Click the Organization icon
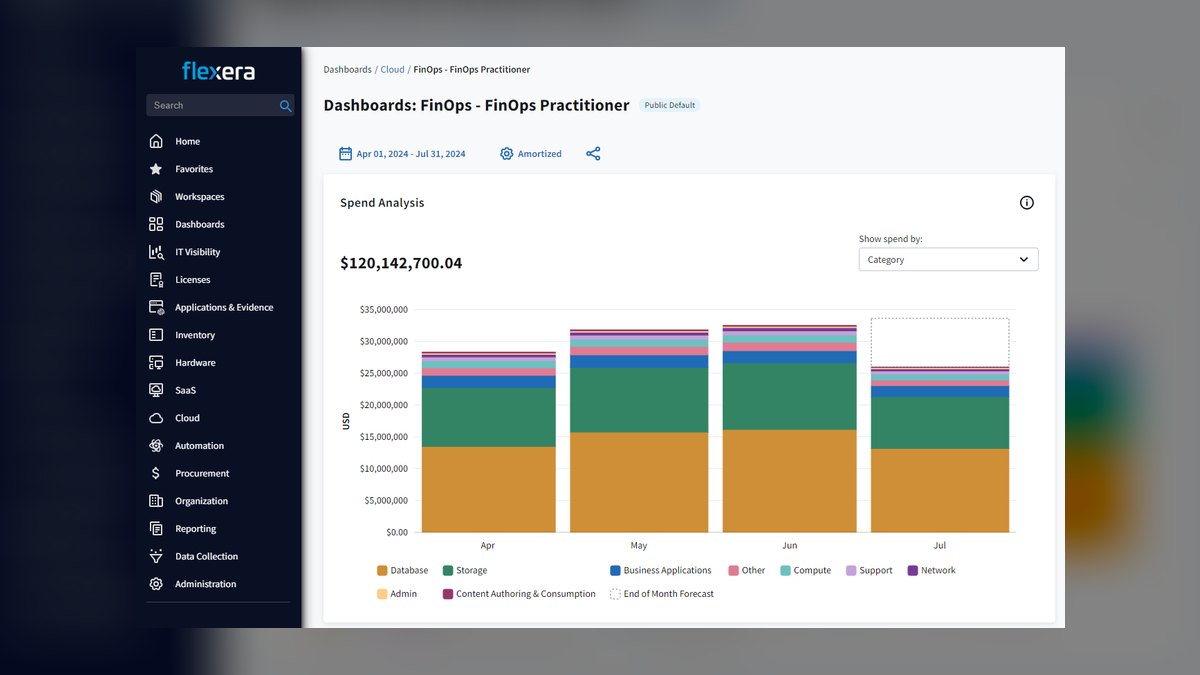The width and height of the screenshot is (1200, 675). click(x=156, y=501)
